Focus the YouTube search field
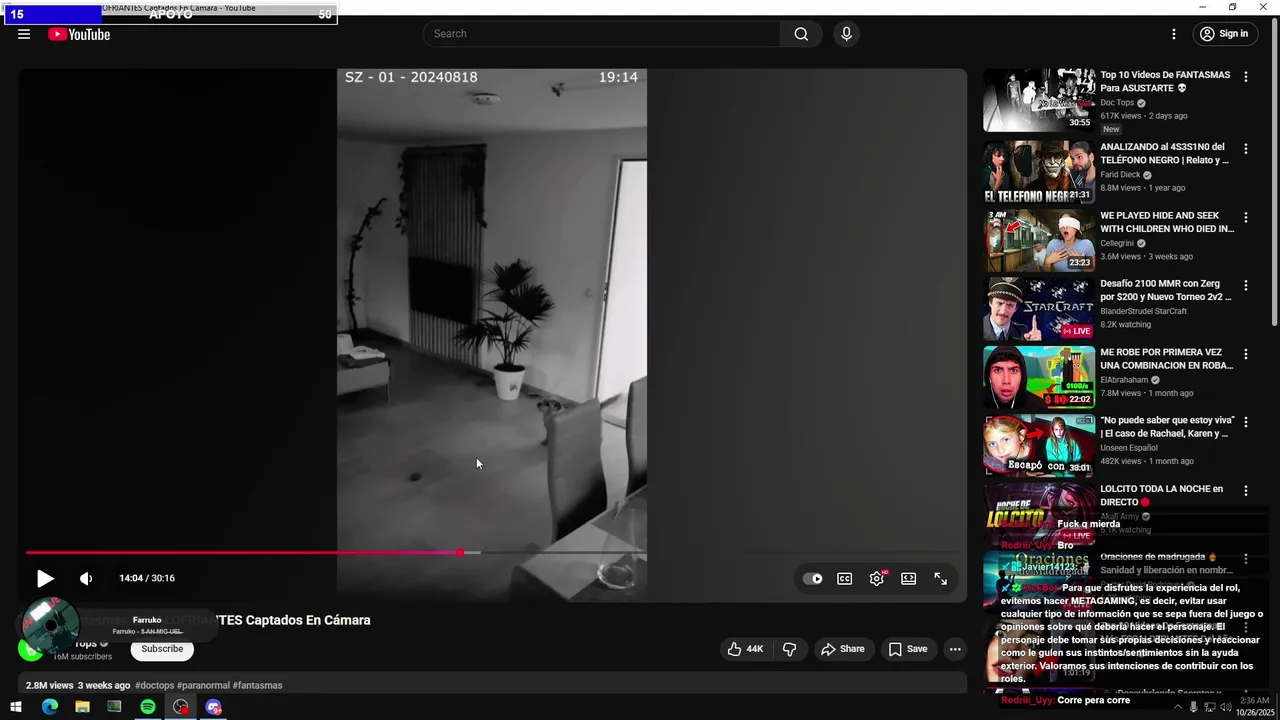Viewport: 1280px width, 720px height. (602, 34)
